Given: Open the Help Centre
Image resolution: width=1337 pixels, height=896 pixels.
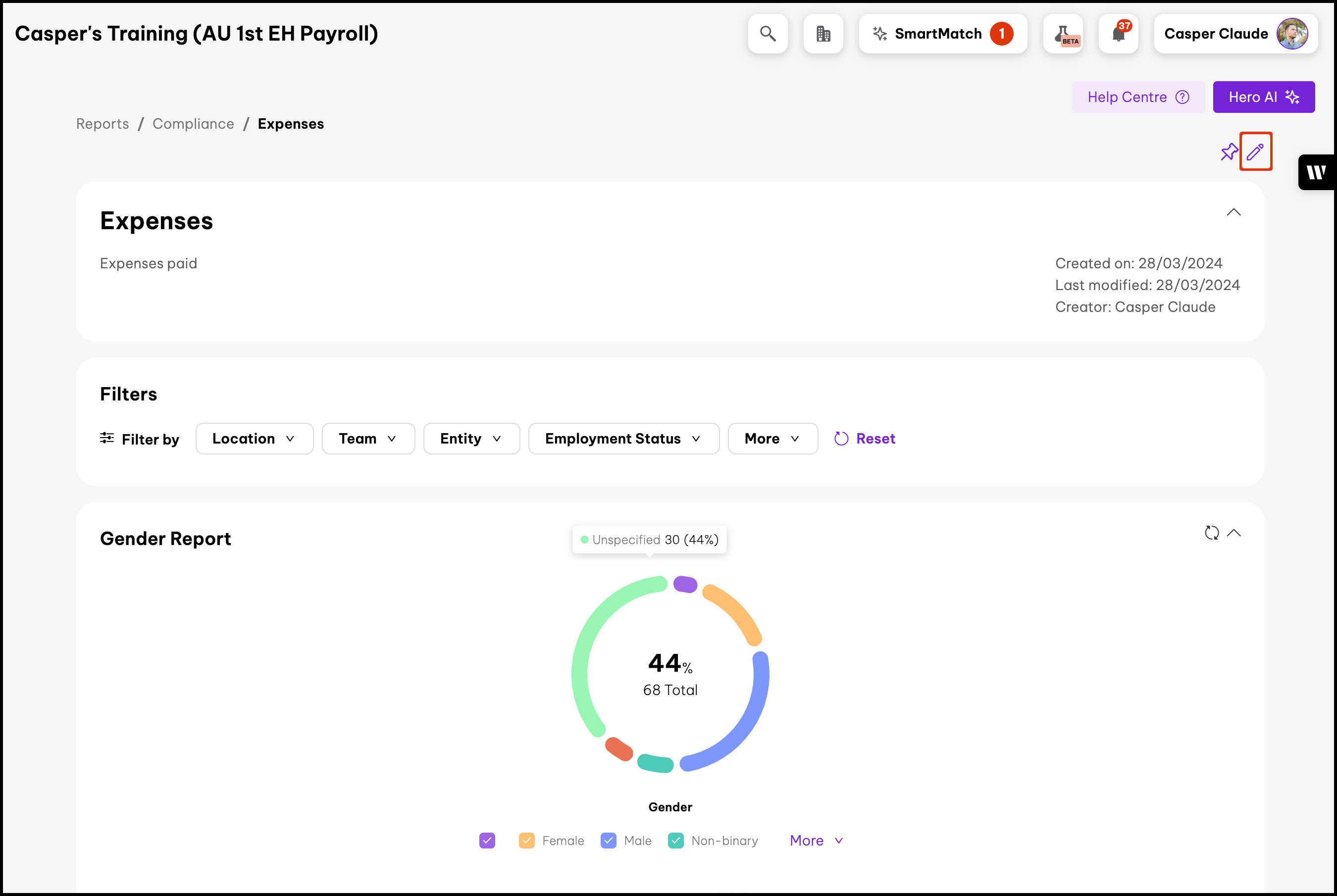Looking at the screenshot, I should click(x=1137, y=97).
